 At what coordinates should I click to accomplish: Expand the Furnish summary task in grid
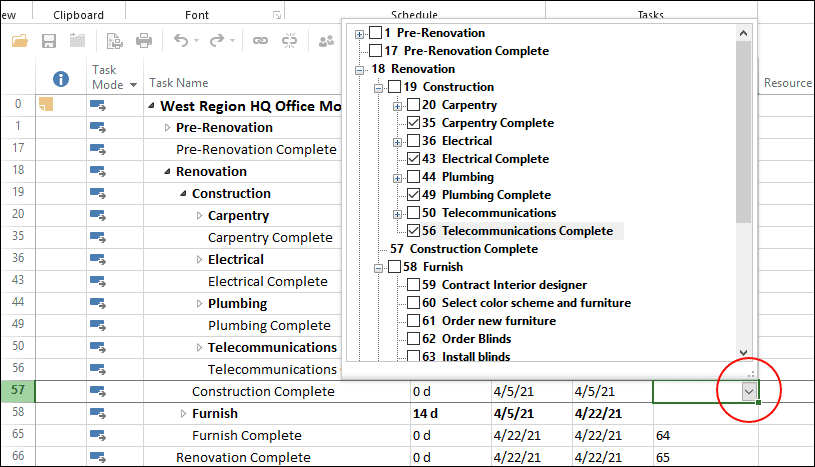point(183,413)
